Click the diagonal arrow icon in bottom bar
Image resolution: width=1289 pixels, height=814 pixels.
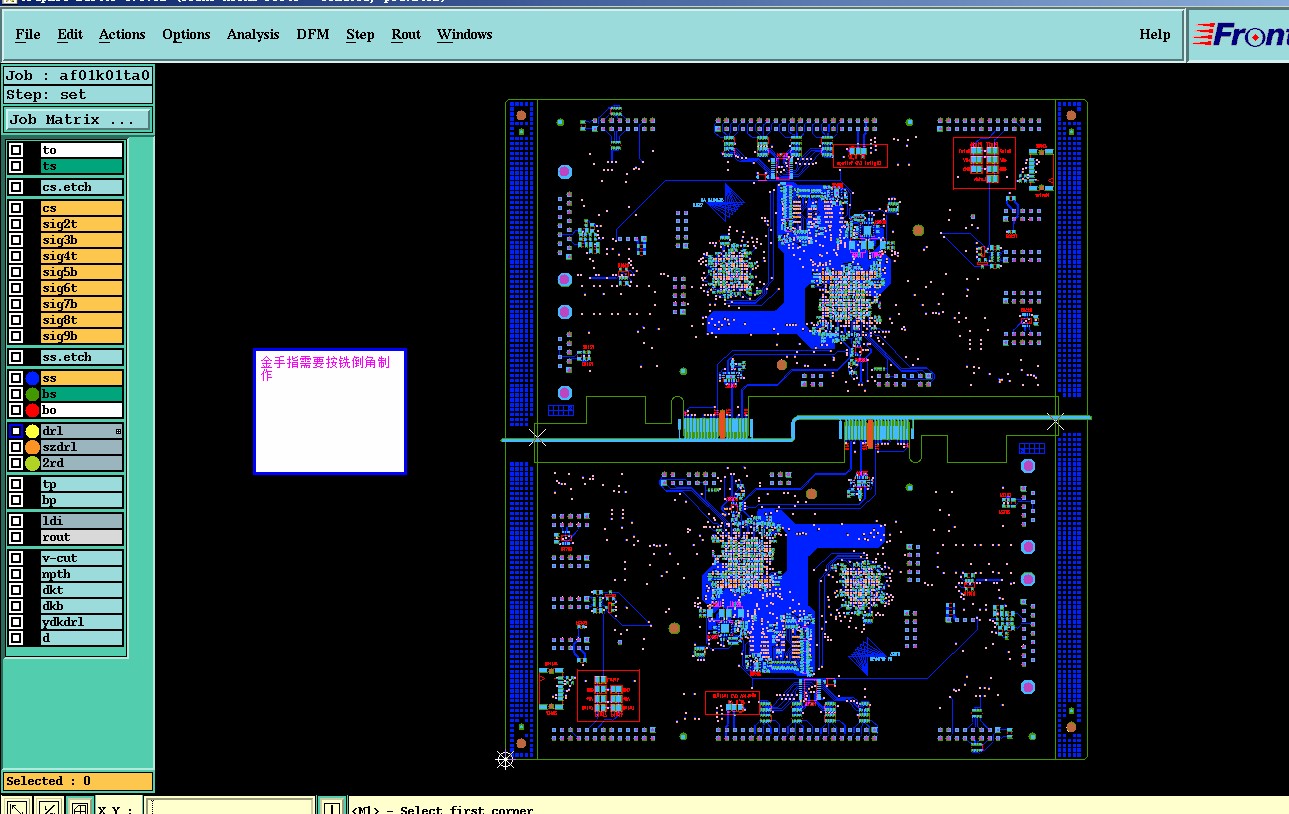pos(17,806)
